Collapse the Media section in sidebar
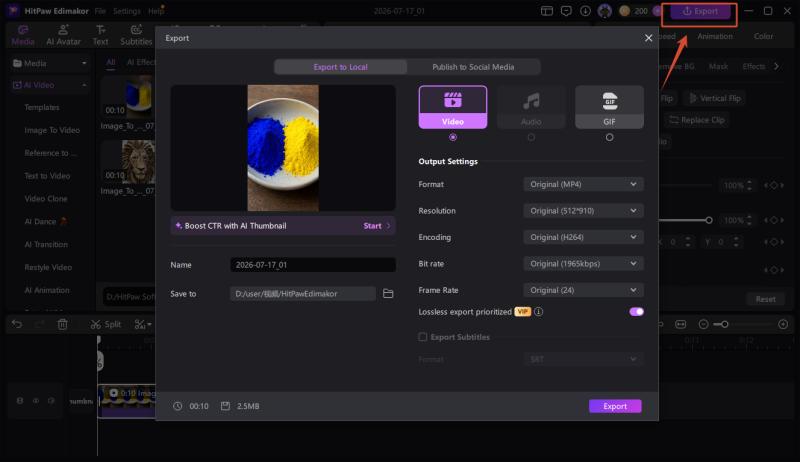 coord(84,63)
